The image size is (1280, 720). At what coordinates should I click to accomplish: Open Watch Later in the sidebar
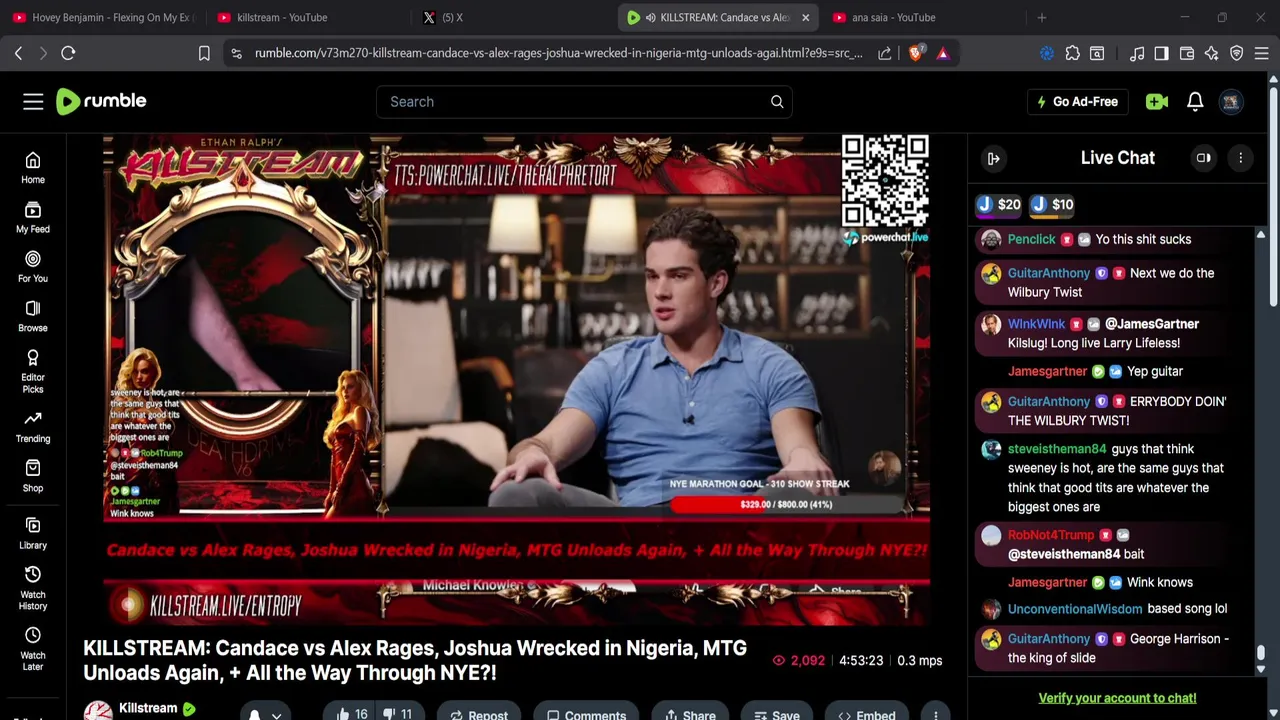coord(33,648)
